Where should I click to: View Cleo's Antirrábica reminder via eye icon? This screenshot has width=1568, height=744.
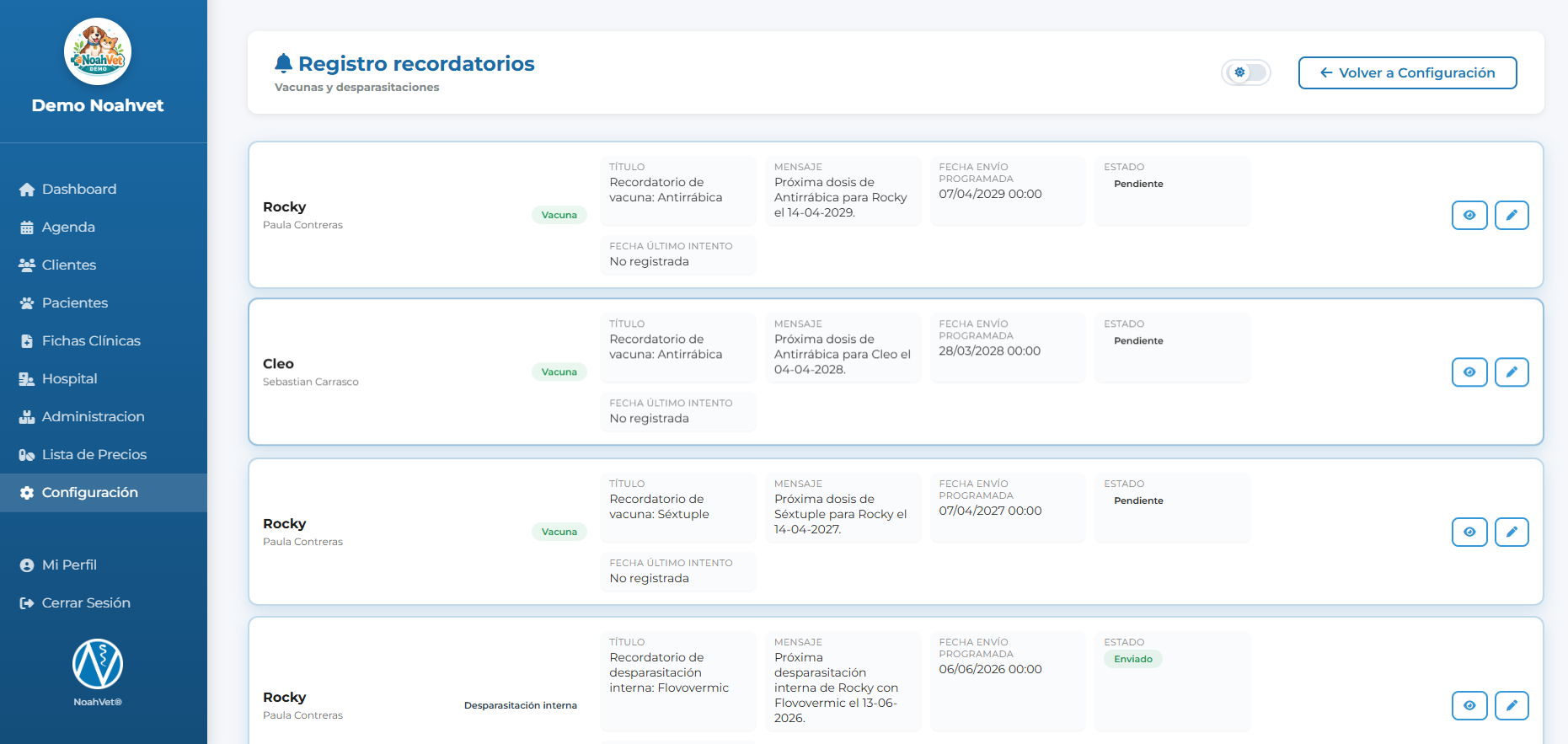[x=1469, y=372]
